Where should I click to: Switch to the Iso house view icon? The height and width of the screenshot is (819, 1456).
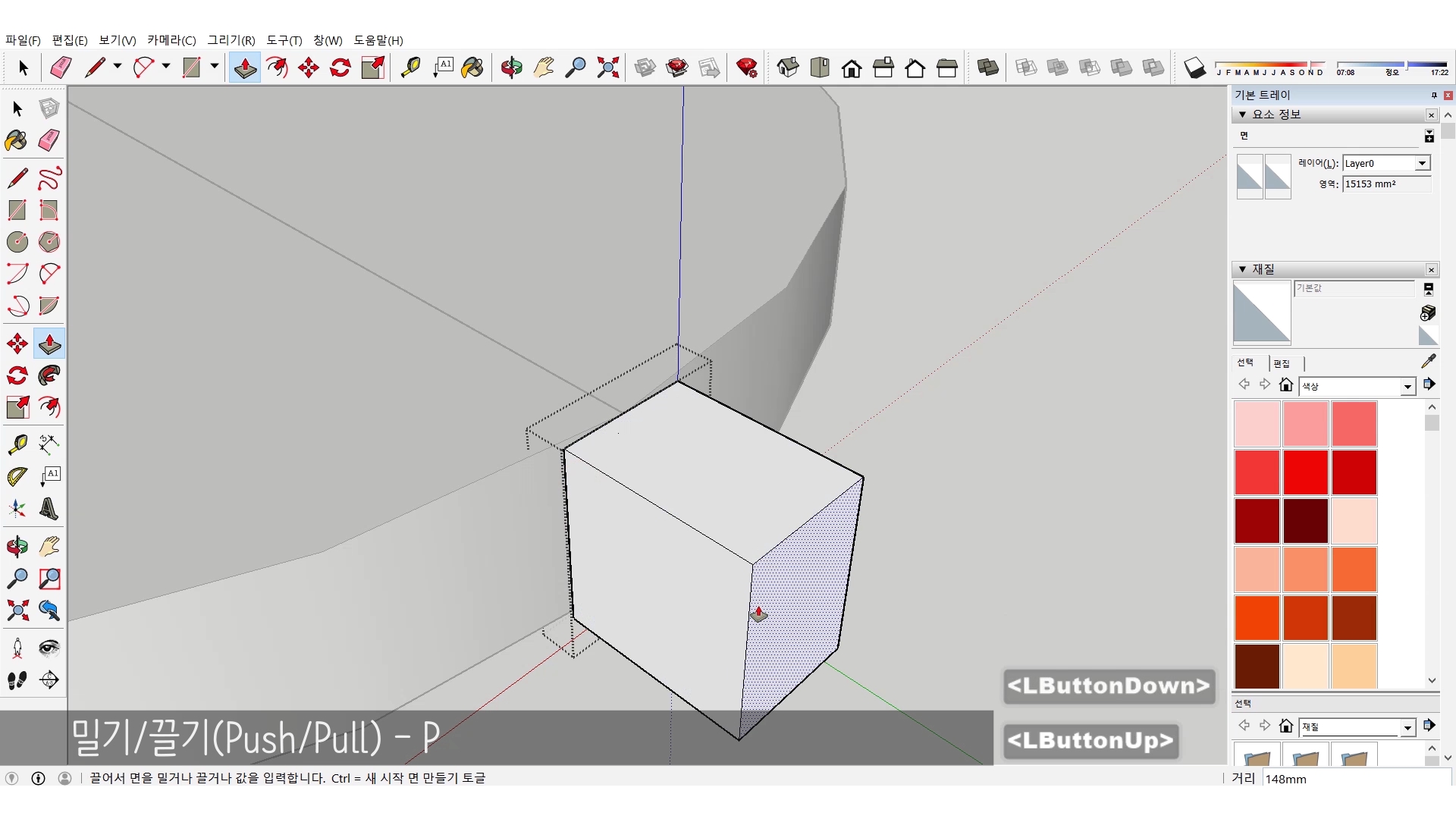coord(788,68)
